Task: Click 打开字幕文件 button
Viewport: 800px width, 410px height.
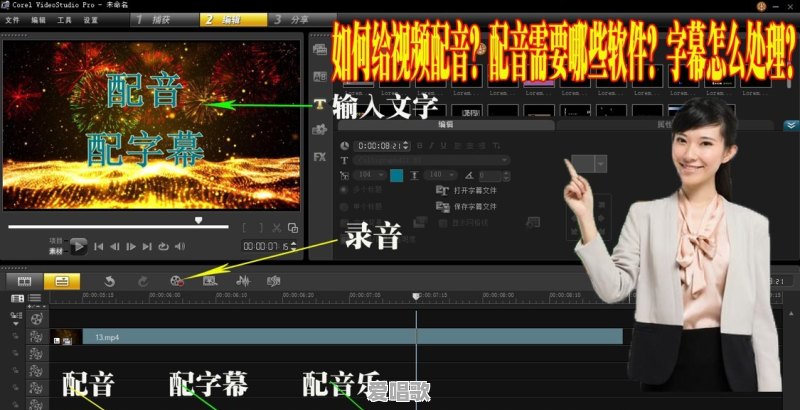Action: (x=466, y=190)
